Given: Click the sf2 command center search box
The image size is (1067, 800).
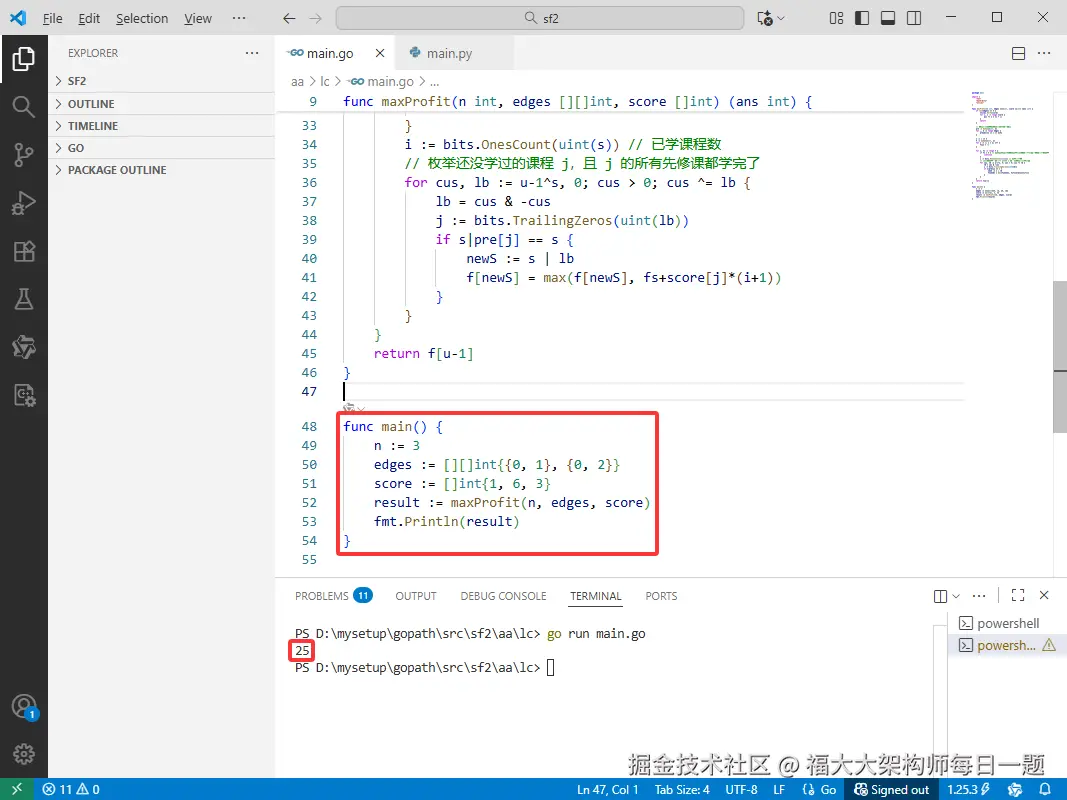Looking at the screenshot, I should tap(540, 18).
